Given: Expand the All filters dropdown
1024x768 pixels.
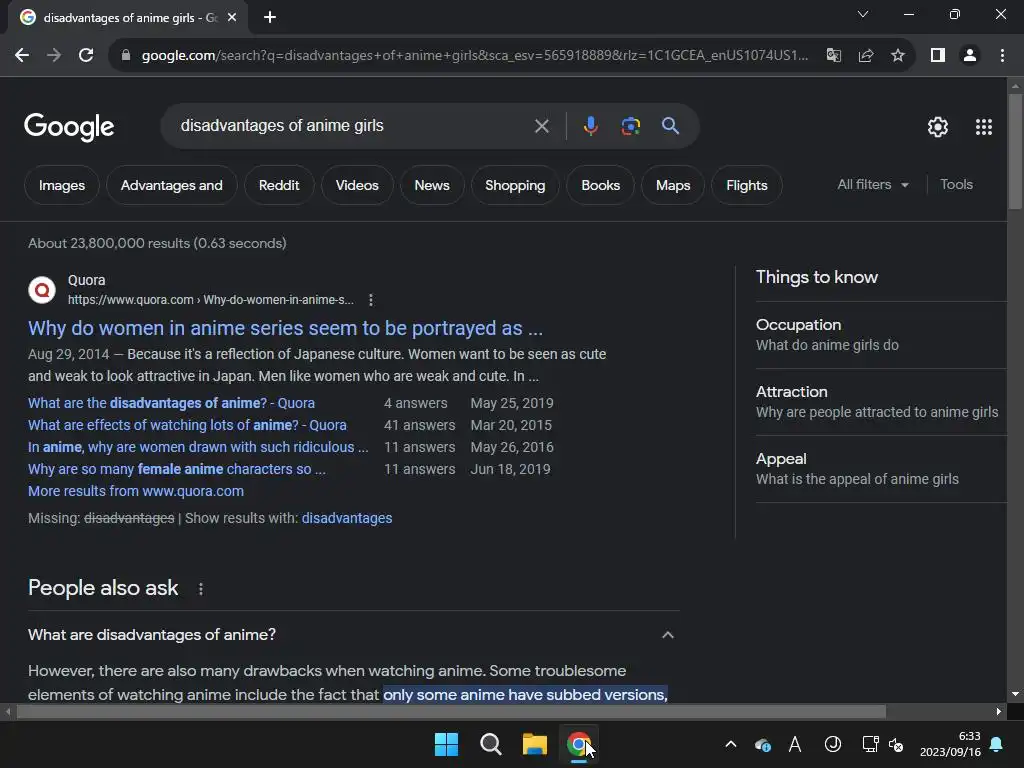Looking at the screenshot, I should coord(873,185).
